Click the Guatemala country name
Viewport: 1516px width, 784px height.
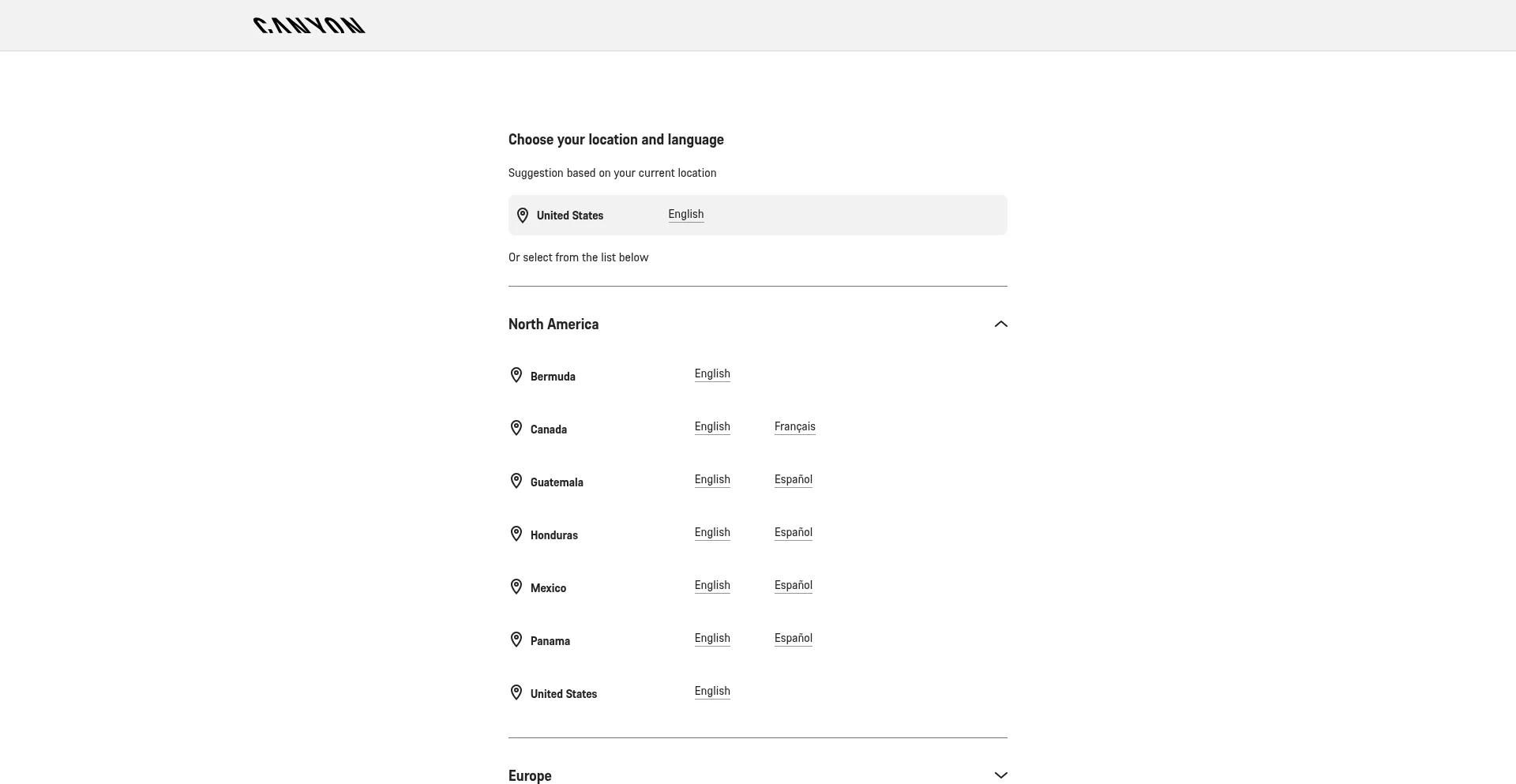point(557,482)
